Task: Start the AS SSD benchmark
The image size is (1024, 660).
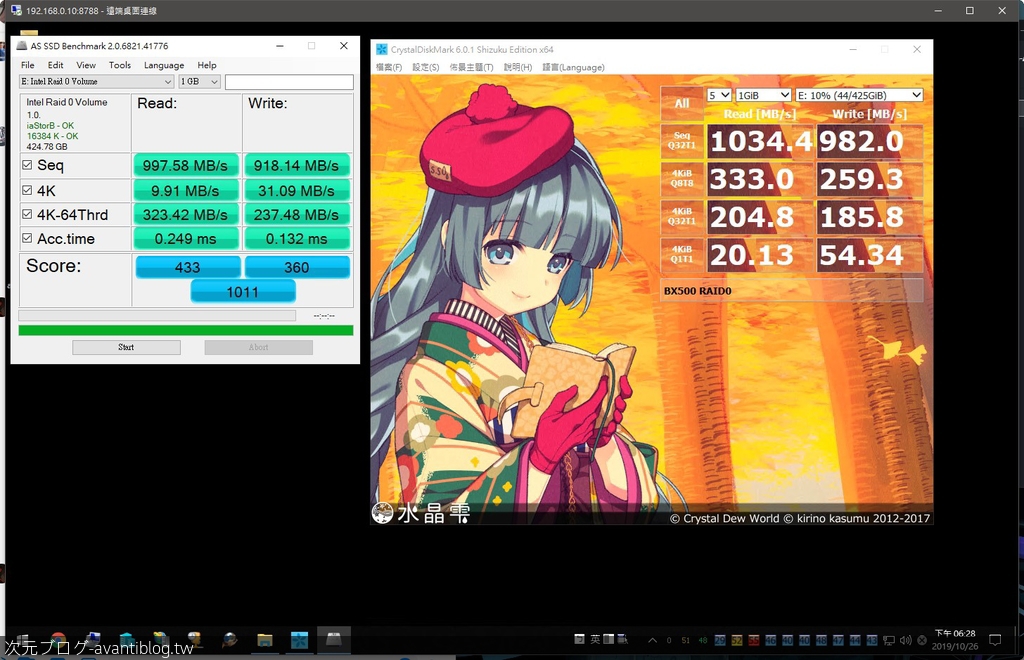Action: (126, 347)
